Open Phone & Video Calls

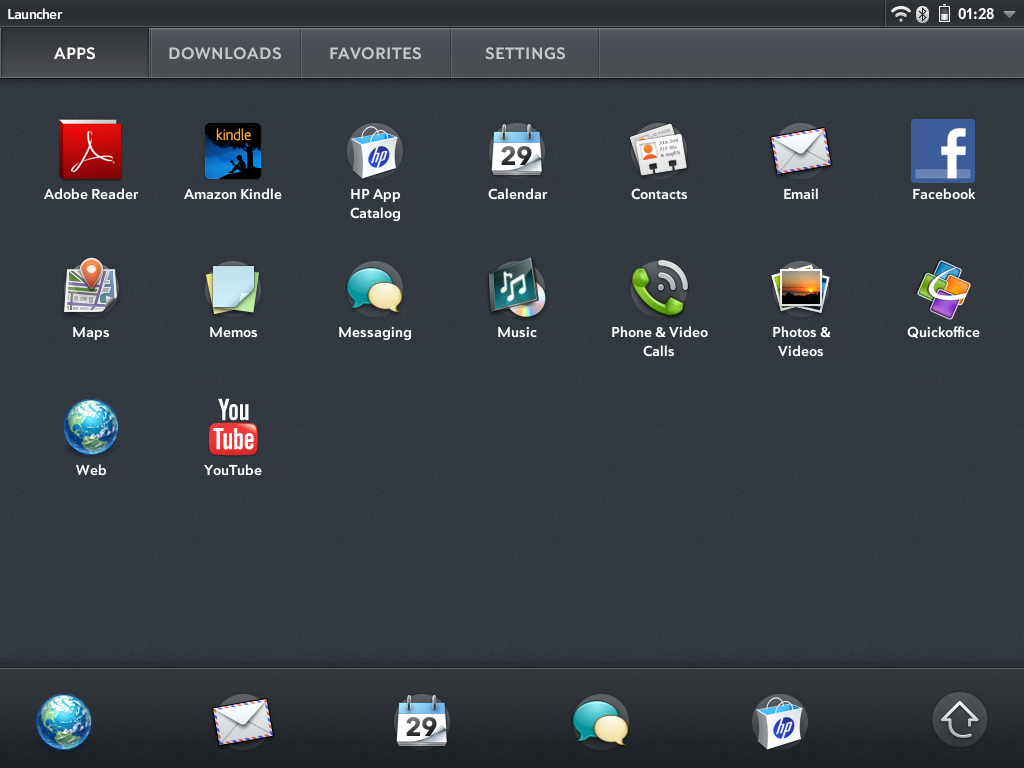point(659,288)
